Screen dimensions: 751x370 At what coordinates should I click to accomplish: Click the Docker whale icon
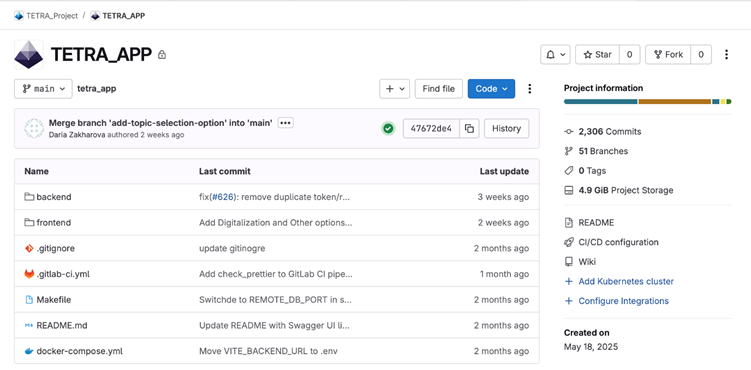pos(29,351)
